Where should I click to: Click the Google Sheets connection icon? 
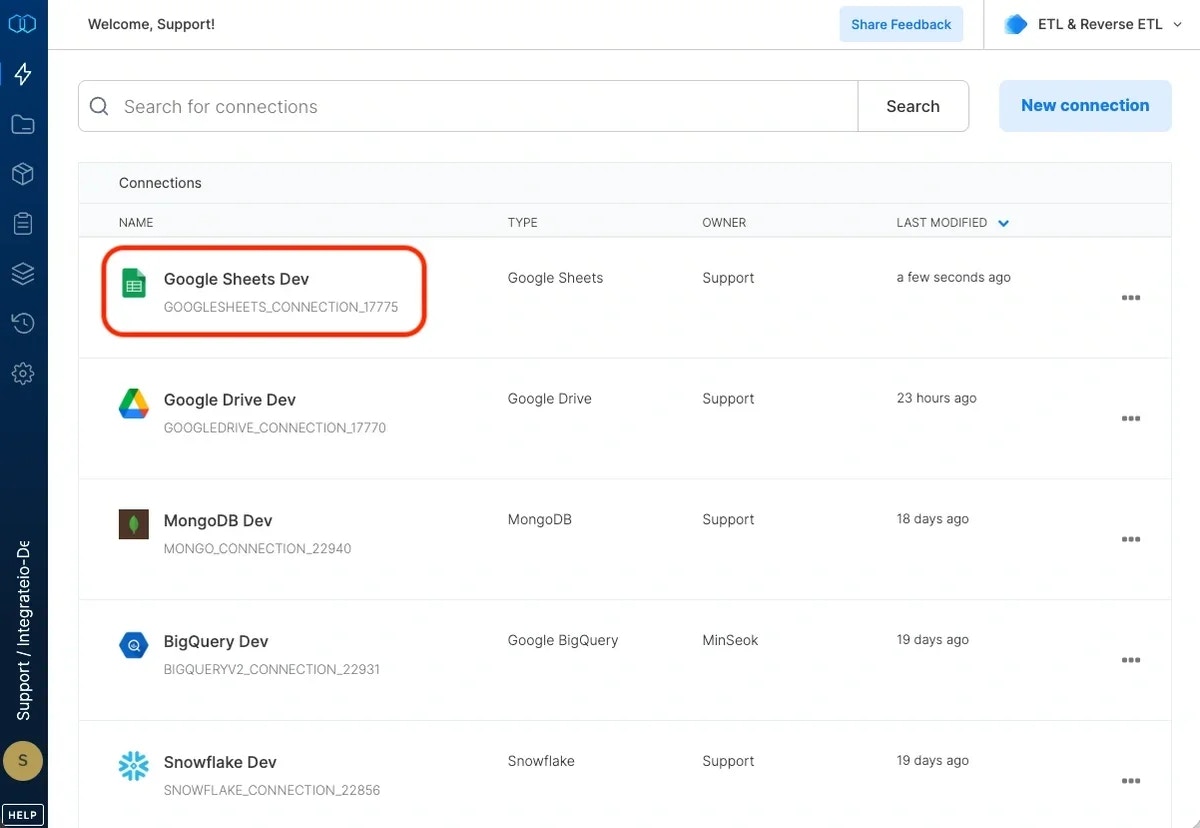133,282
